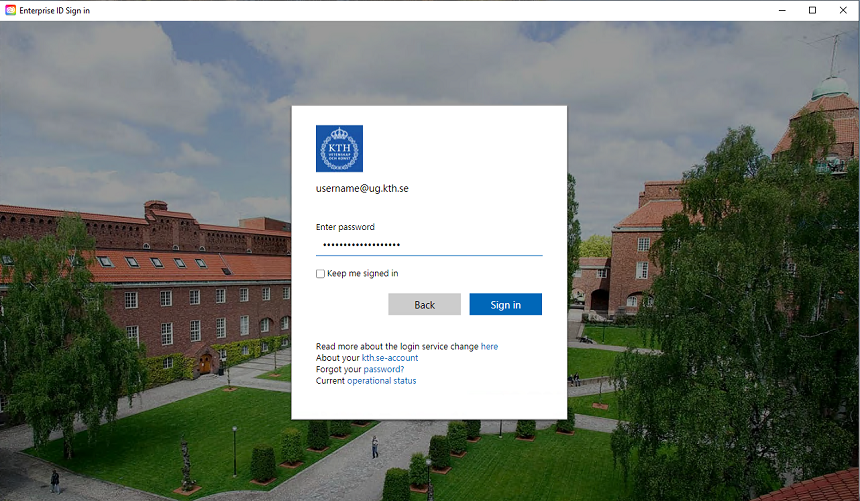
Task: Maximize the Enterprise ID Sign in window
Action: pos(812,10)
